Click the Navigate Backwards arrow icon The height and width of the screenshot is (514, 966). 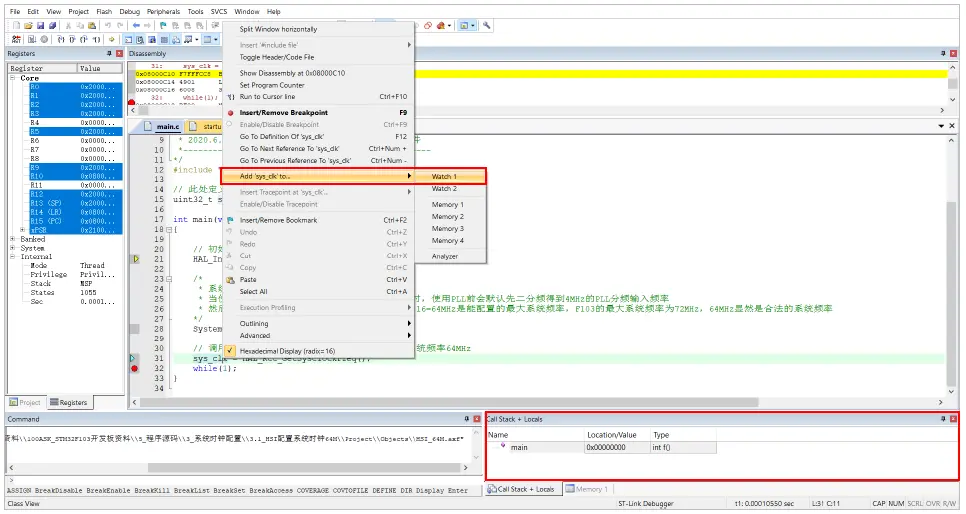pyautogui.click(x=136, y=25)
